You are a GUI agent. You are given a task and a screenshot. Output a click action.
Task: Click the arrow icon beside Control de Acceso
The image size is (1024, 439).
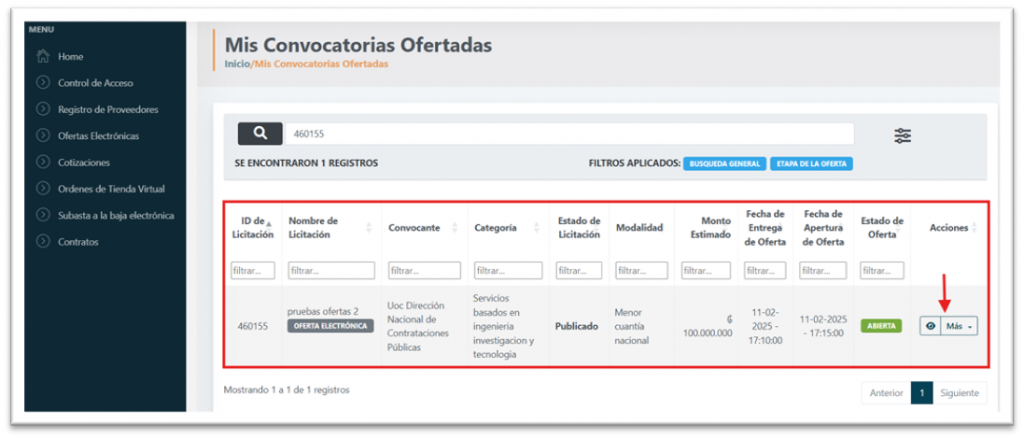[x=43, y=83]
